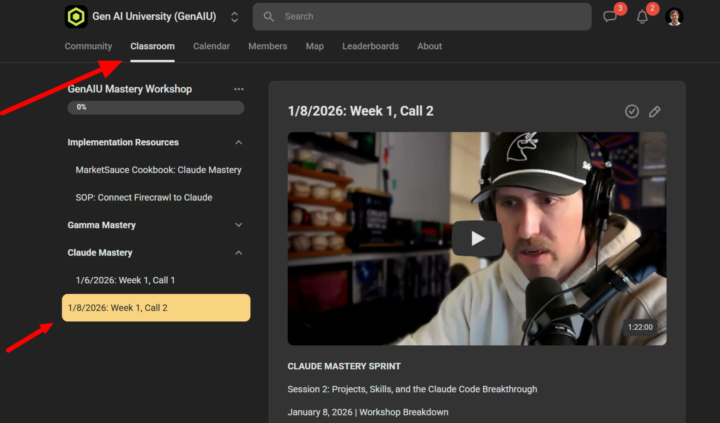720x423 pixels.
Task: Select the Classroom tab
Action: click(x=152, y=46)
